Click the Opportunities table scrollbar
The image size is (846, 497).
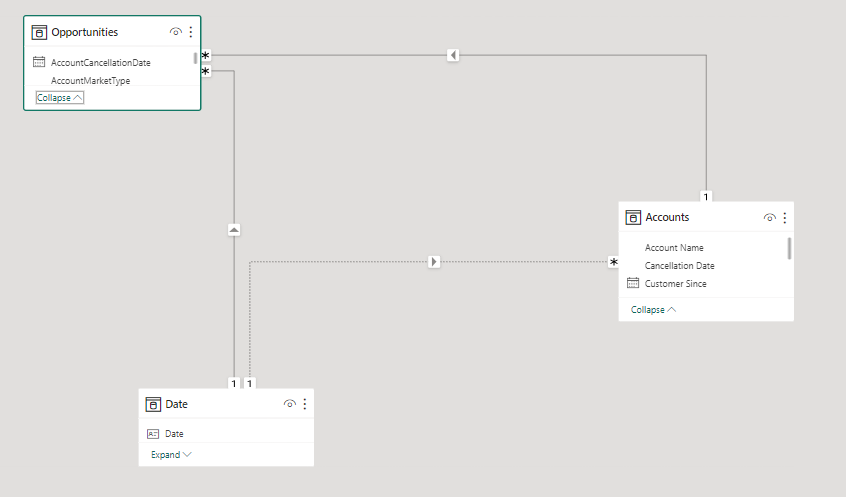195,58
